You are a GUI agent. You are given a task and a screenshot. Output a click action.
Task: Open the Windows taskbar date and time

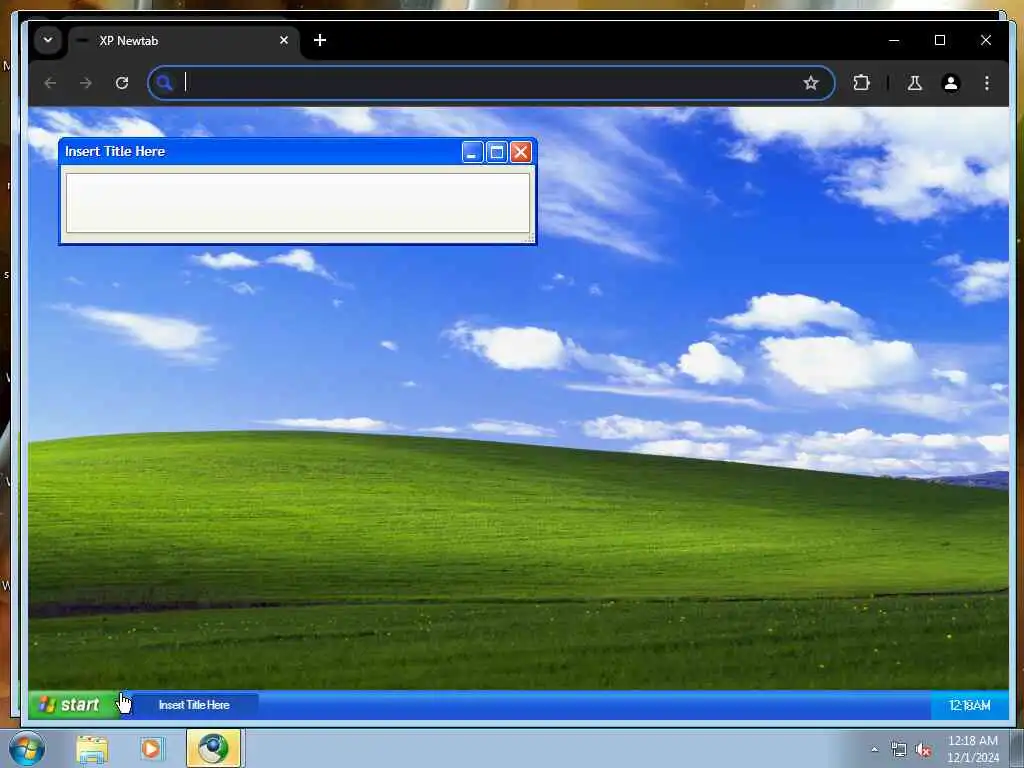[973, 749]
